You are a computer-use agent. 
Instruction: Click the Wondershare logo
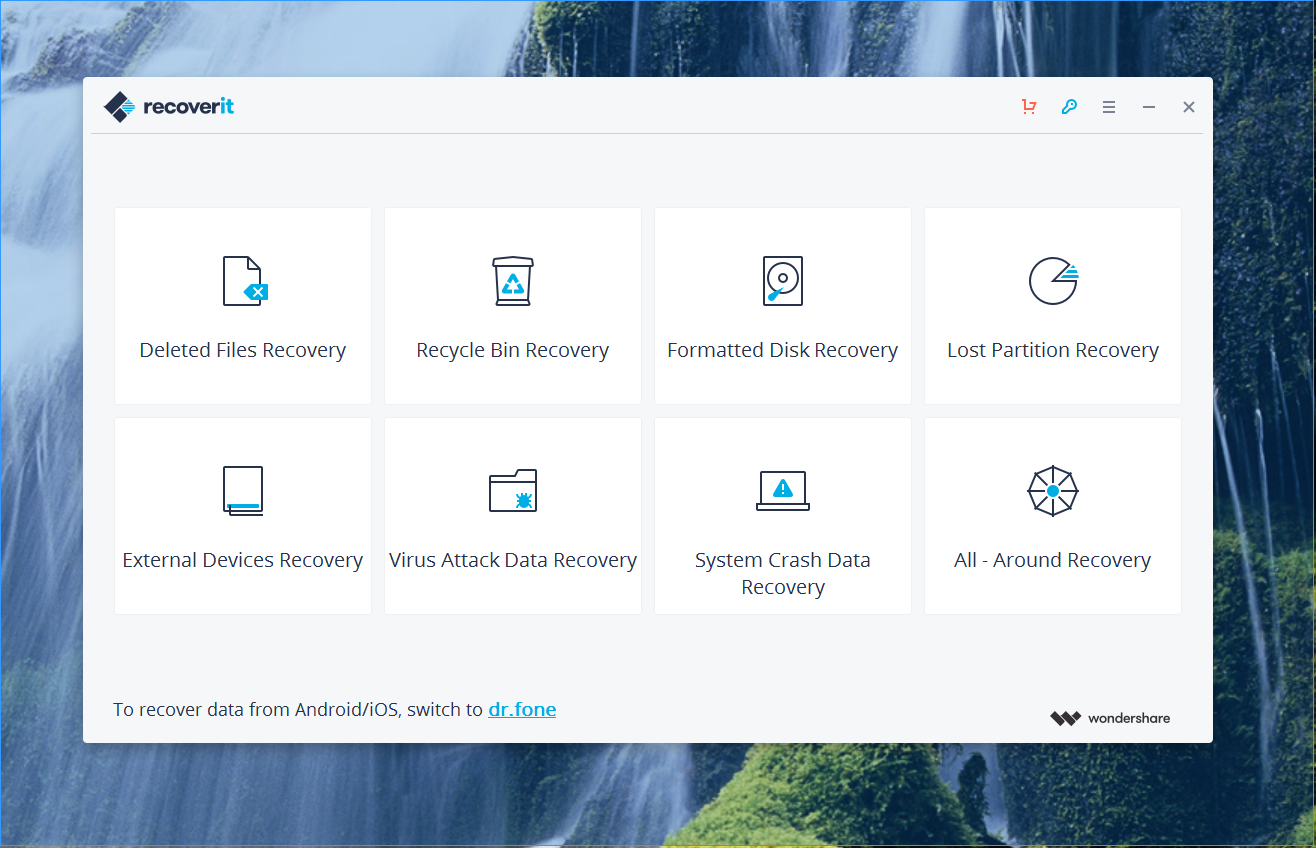1110,718
